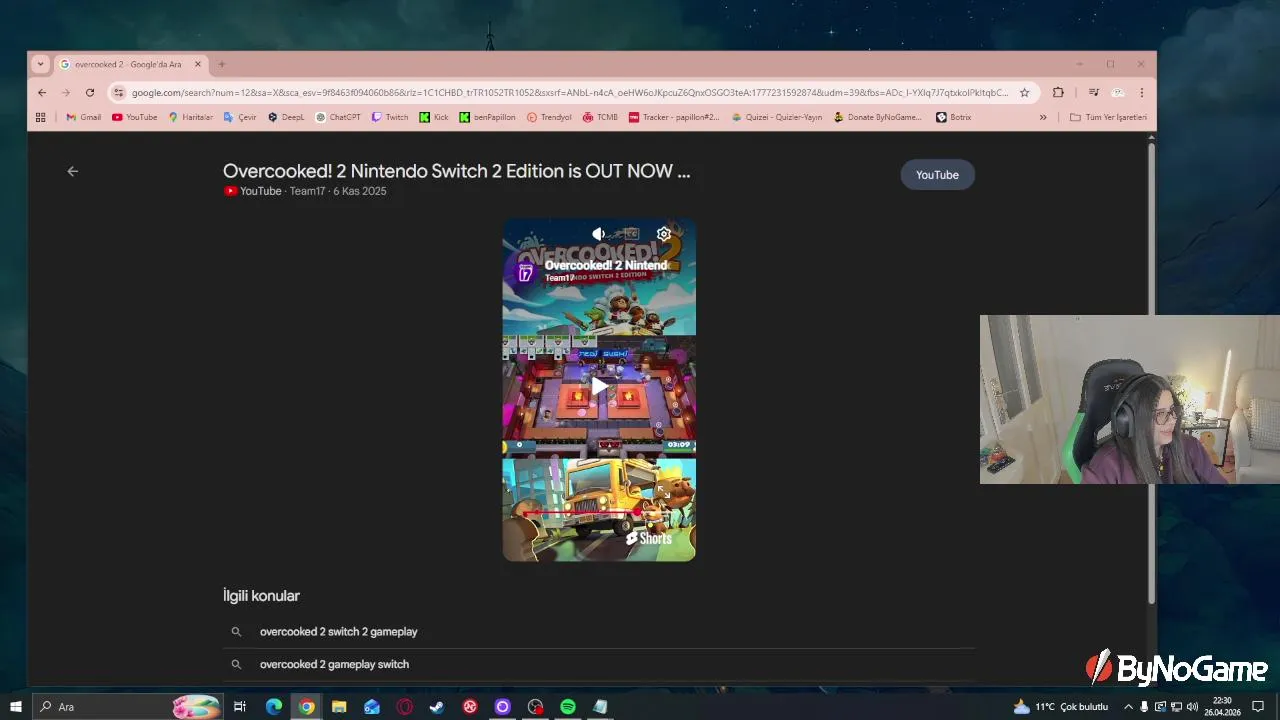
Task: Open the Donate ByNoGame bookmark
Action: [878, 117]
